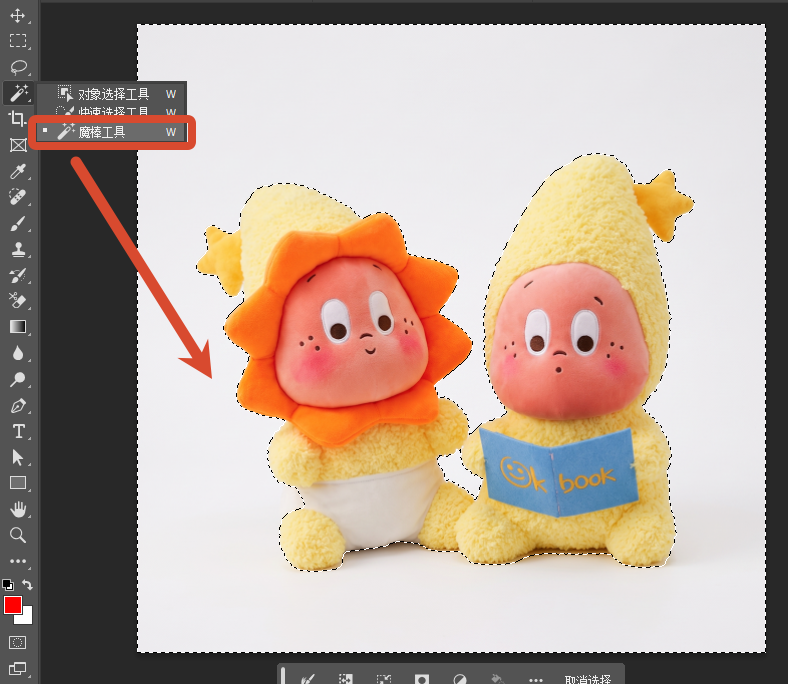Select the Rectangular Marquee tool
The height and width of the screenshot is (684, 788).
coord(18,41)
